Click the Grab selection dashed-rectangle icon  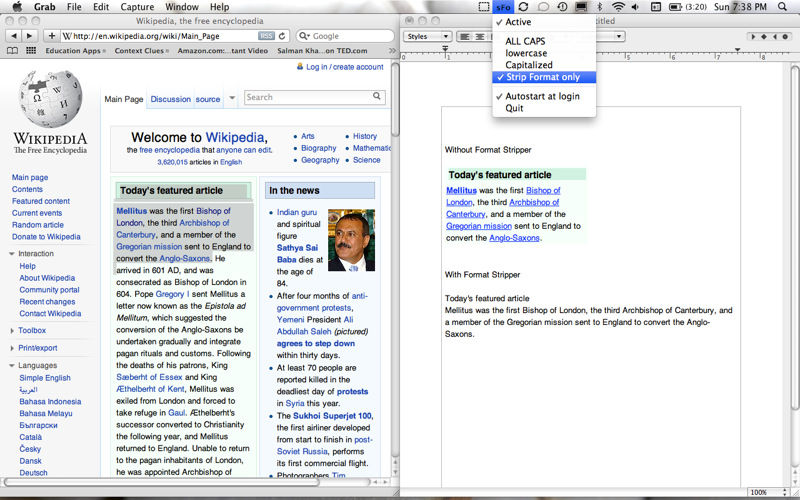click(484, 7)
